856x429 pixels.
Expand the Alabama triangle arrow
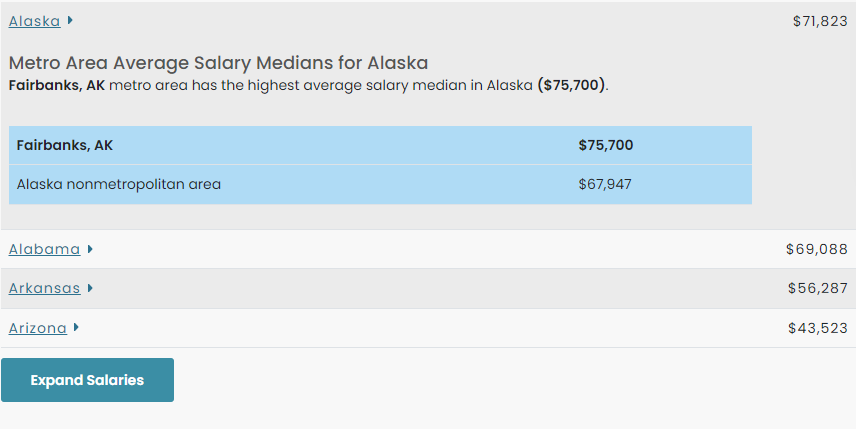coord(90,249)
